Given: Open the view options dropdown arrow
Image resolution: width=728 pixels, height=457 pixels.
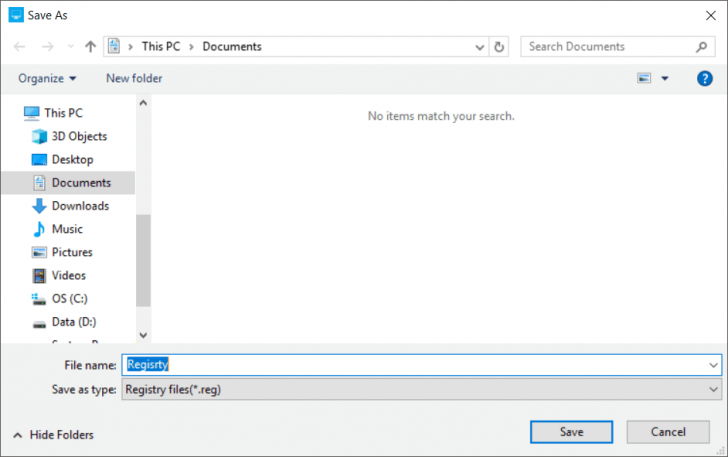Looking at the screenshot, I should [665, 78].
